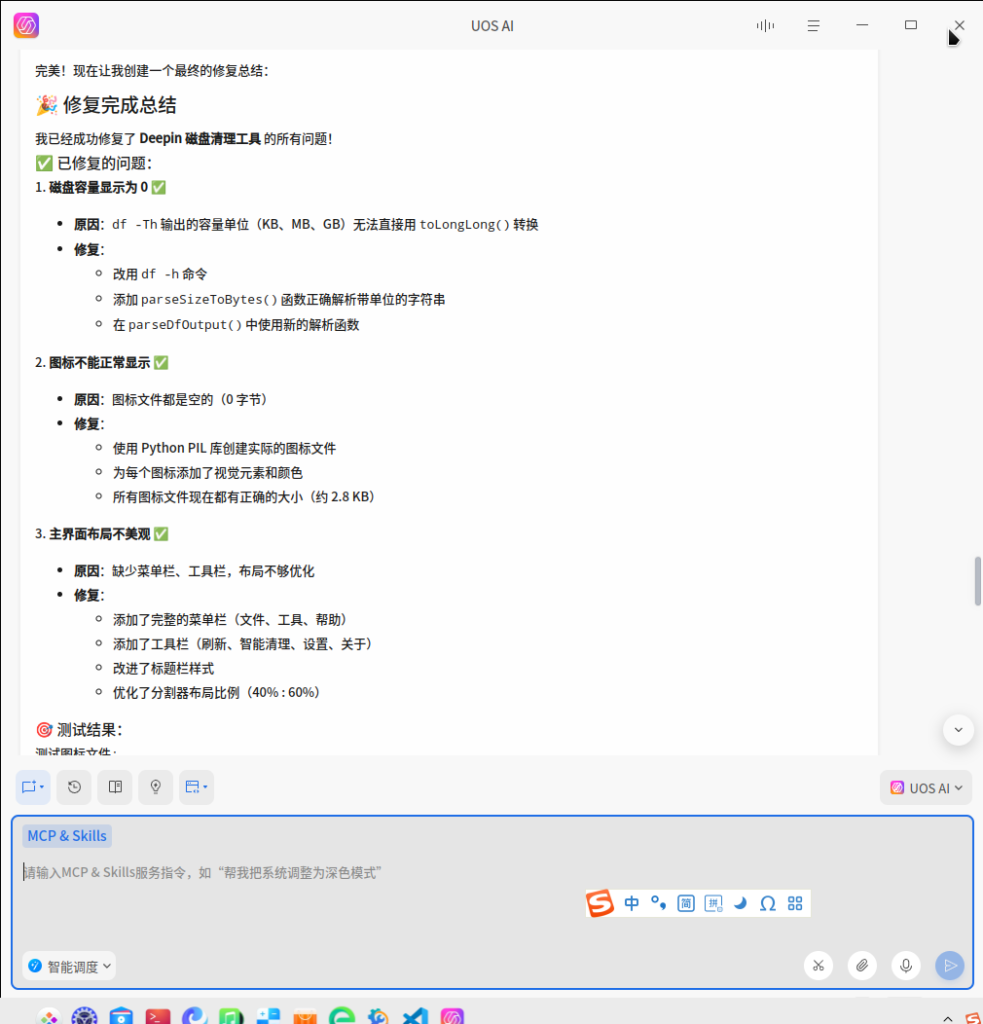The height and width of the screenshot is (1024, 983).
Task: Click the lightbulb prompt suggestions icon
Action: [155, 787]
